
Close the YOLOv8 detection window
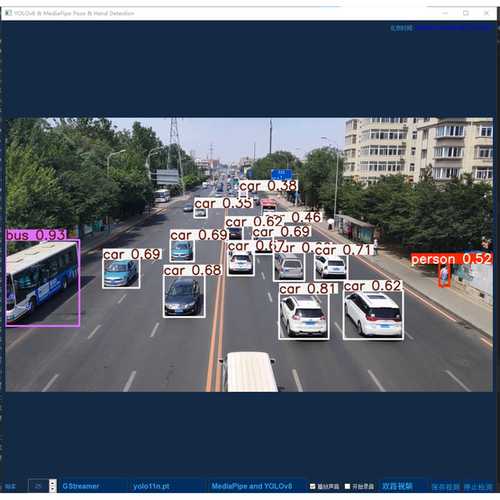point(486,13)
